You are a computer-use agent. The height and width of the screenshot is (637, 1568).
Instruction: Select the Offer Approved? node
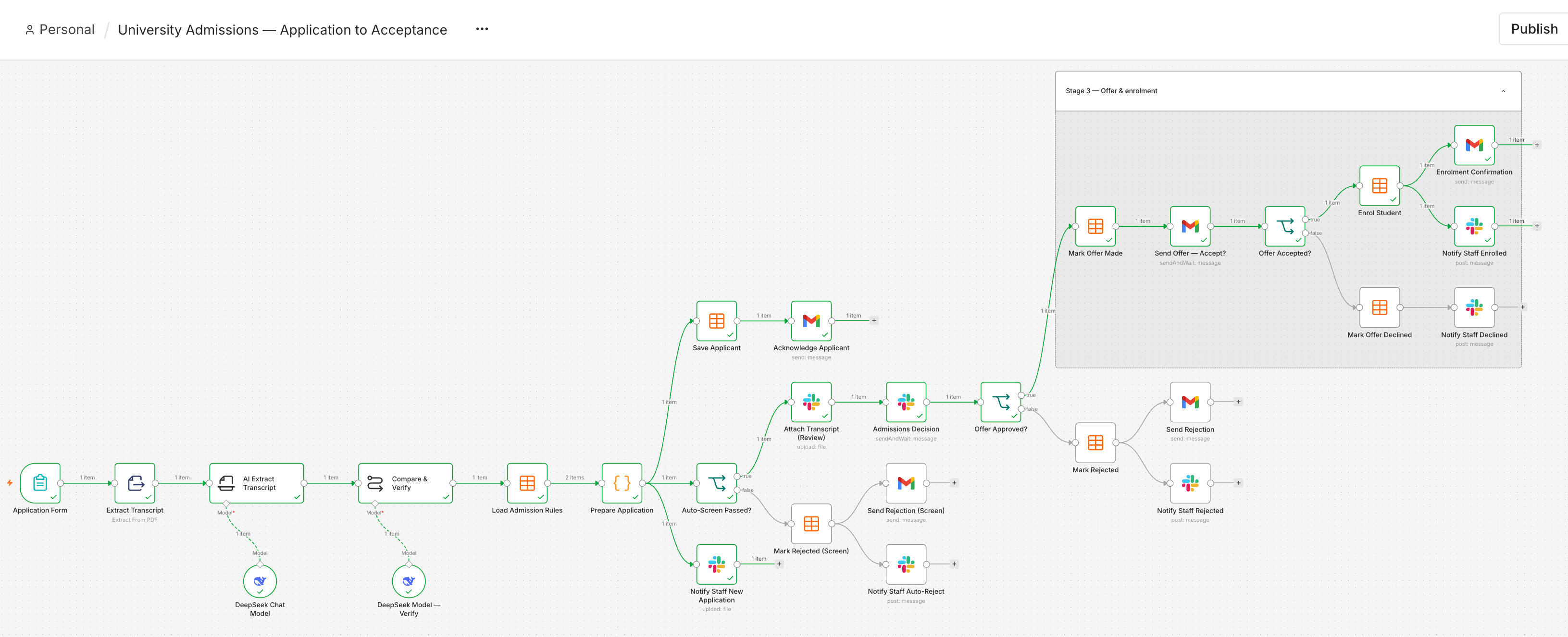click(x=1001, y=402)
